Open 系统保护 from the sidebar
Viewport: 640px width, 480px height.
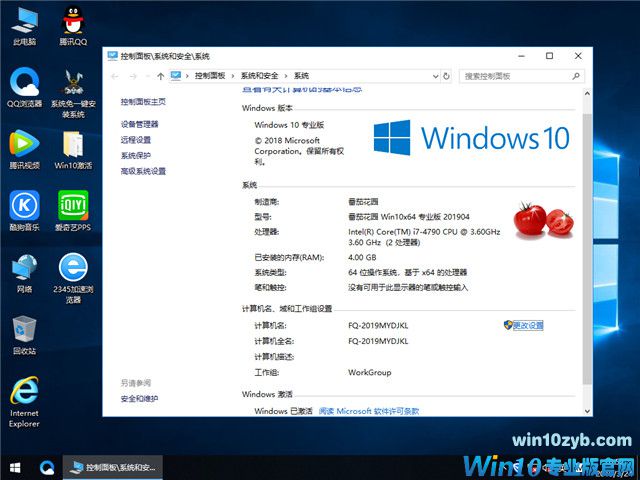[x=136, y=156]
